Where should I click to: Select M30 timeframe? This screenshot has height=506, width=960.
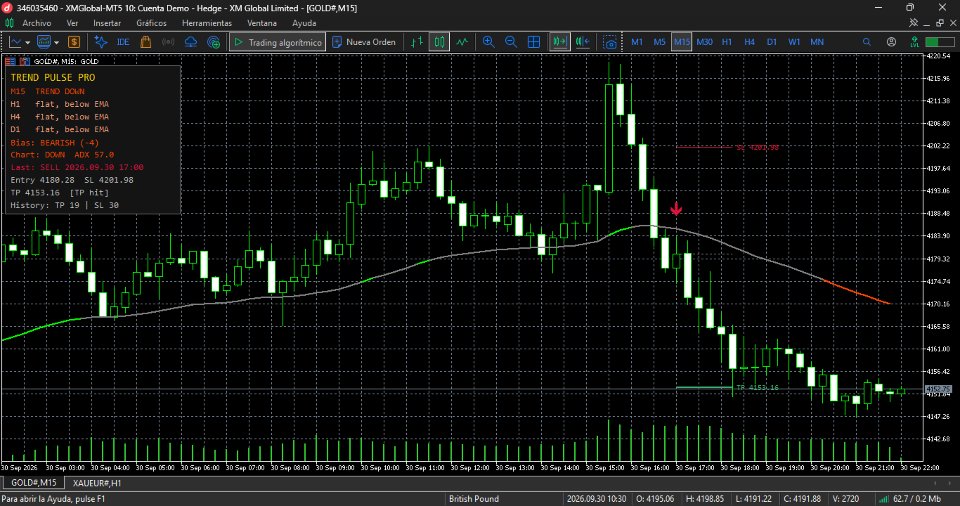[x=704, y=42]
